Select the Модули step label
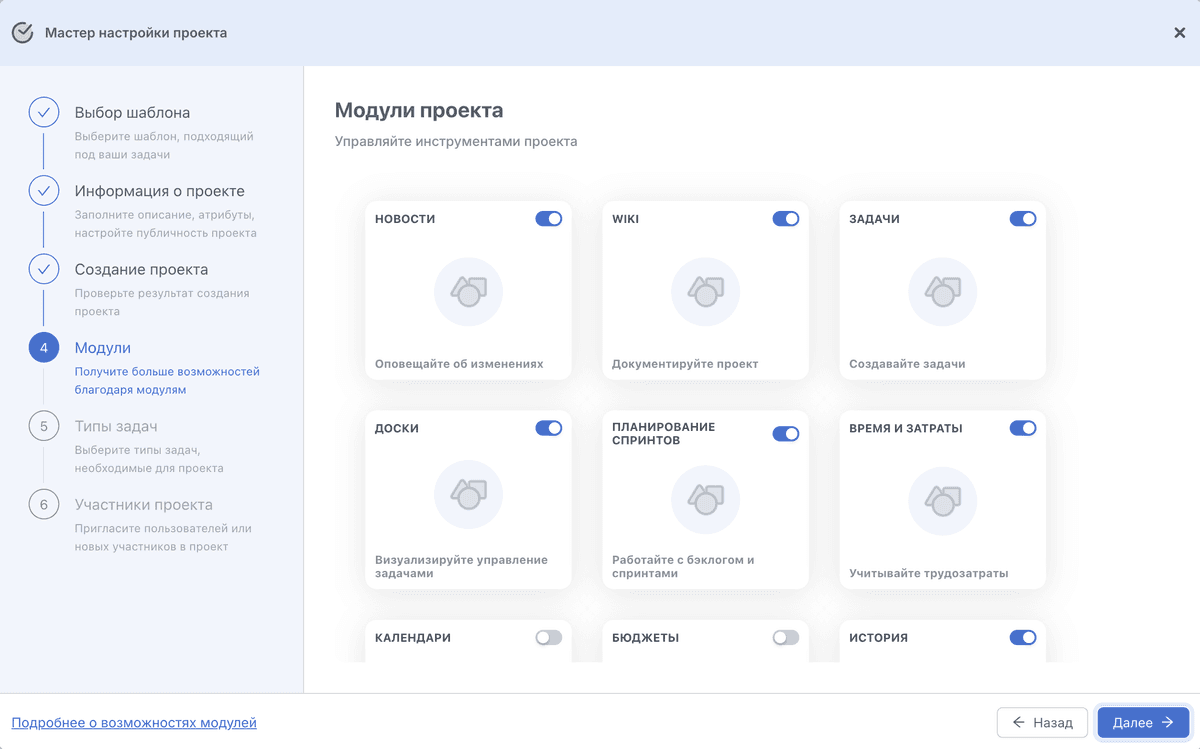 (103, 348)
